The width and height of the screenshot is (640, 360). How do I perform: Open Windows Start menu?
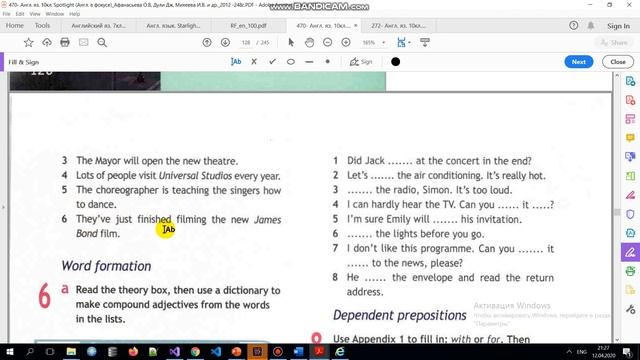(x=9, y=351)
